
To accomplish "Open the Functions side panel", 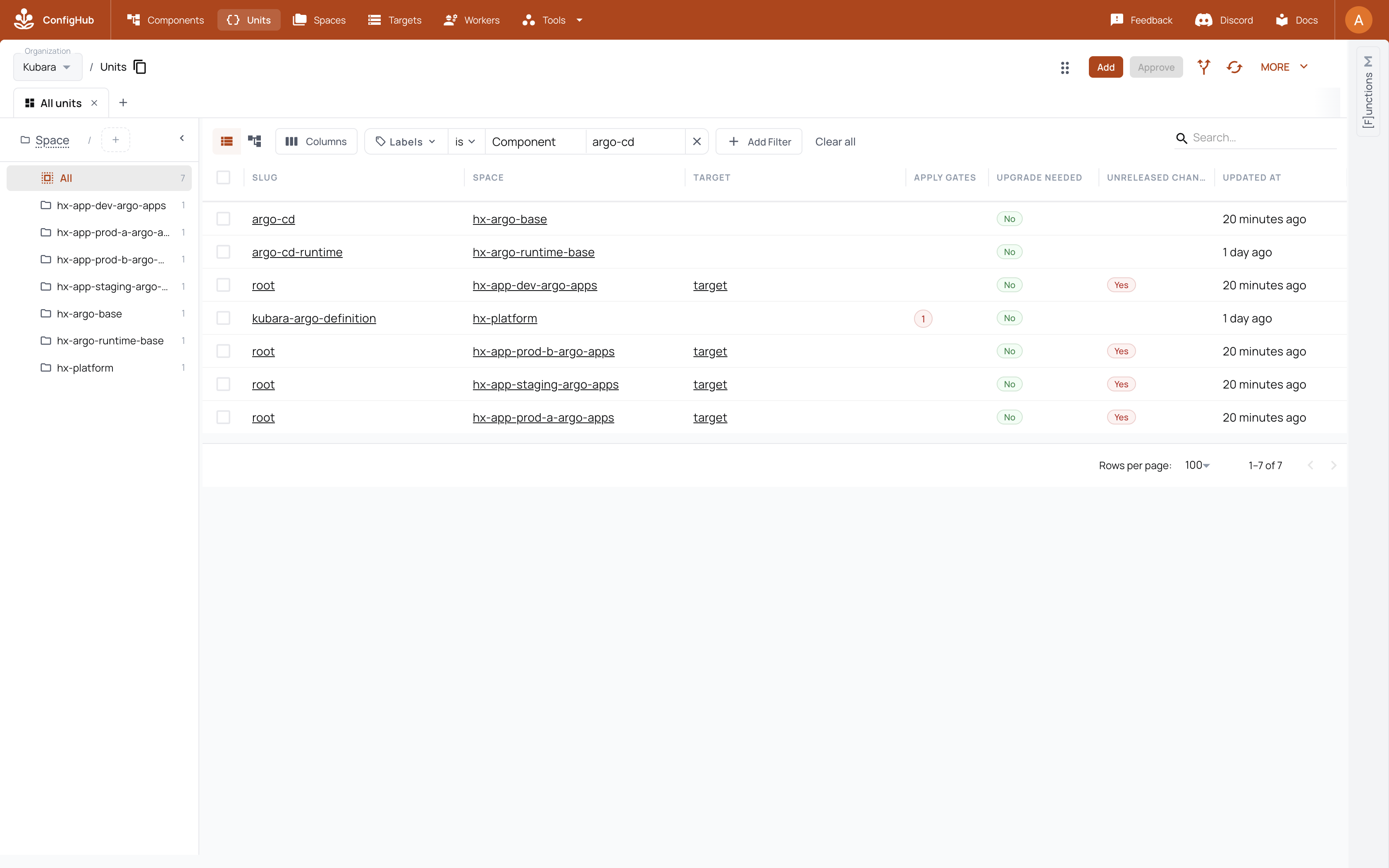I will (x=1368, y=92).
